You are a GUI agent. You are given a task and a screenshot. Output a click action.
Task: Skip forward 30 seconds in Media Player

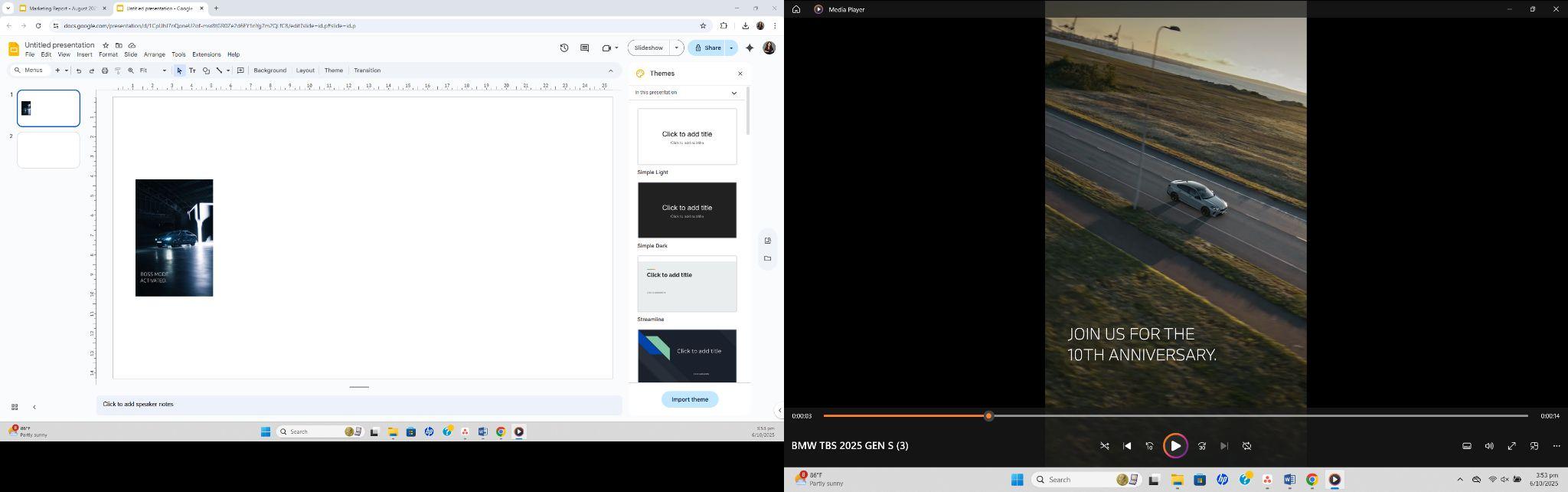coord(1202,446)
